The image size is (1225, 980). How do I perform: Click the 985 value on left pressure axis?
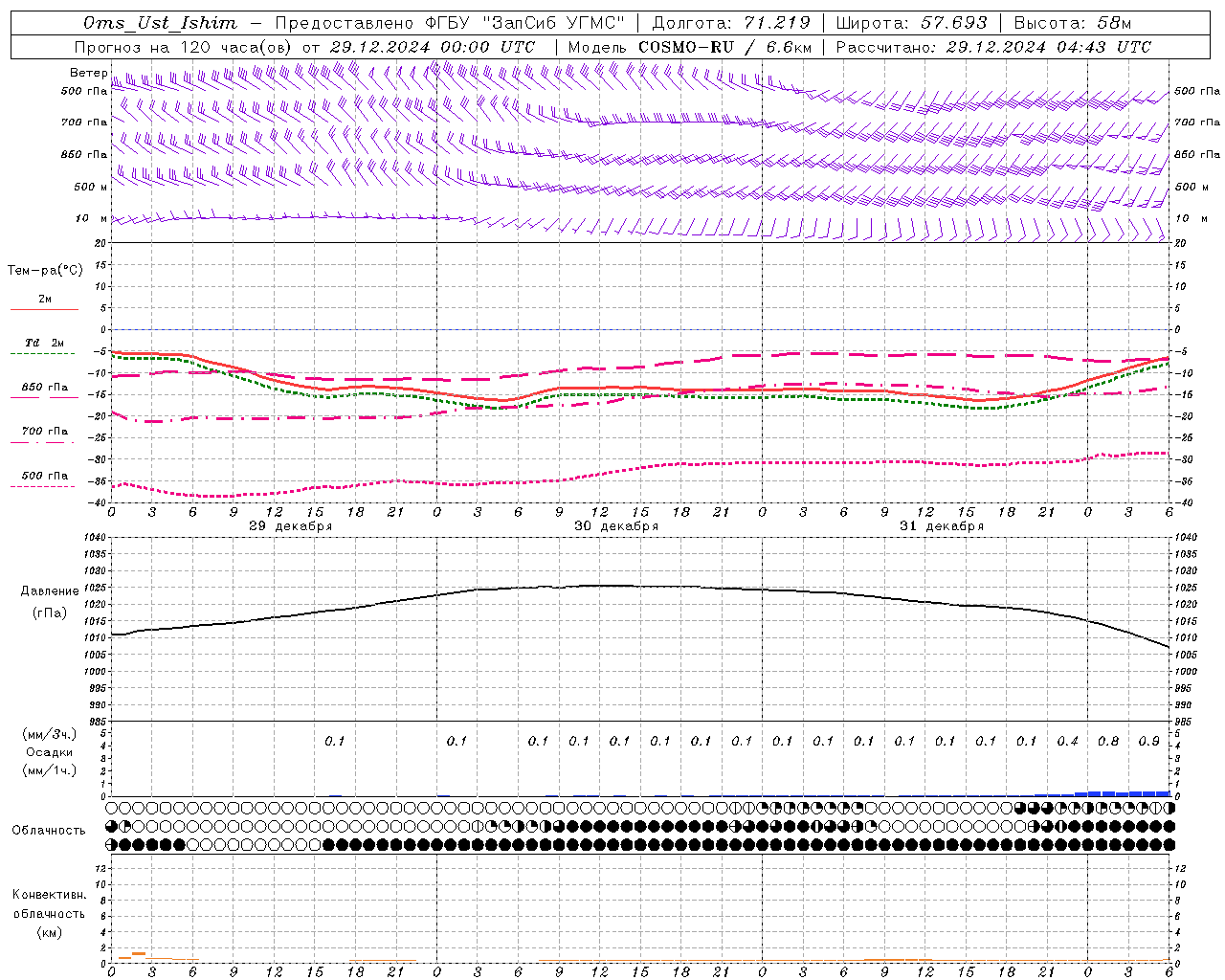click(x=96, y=722)
